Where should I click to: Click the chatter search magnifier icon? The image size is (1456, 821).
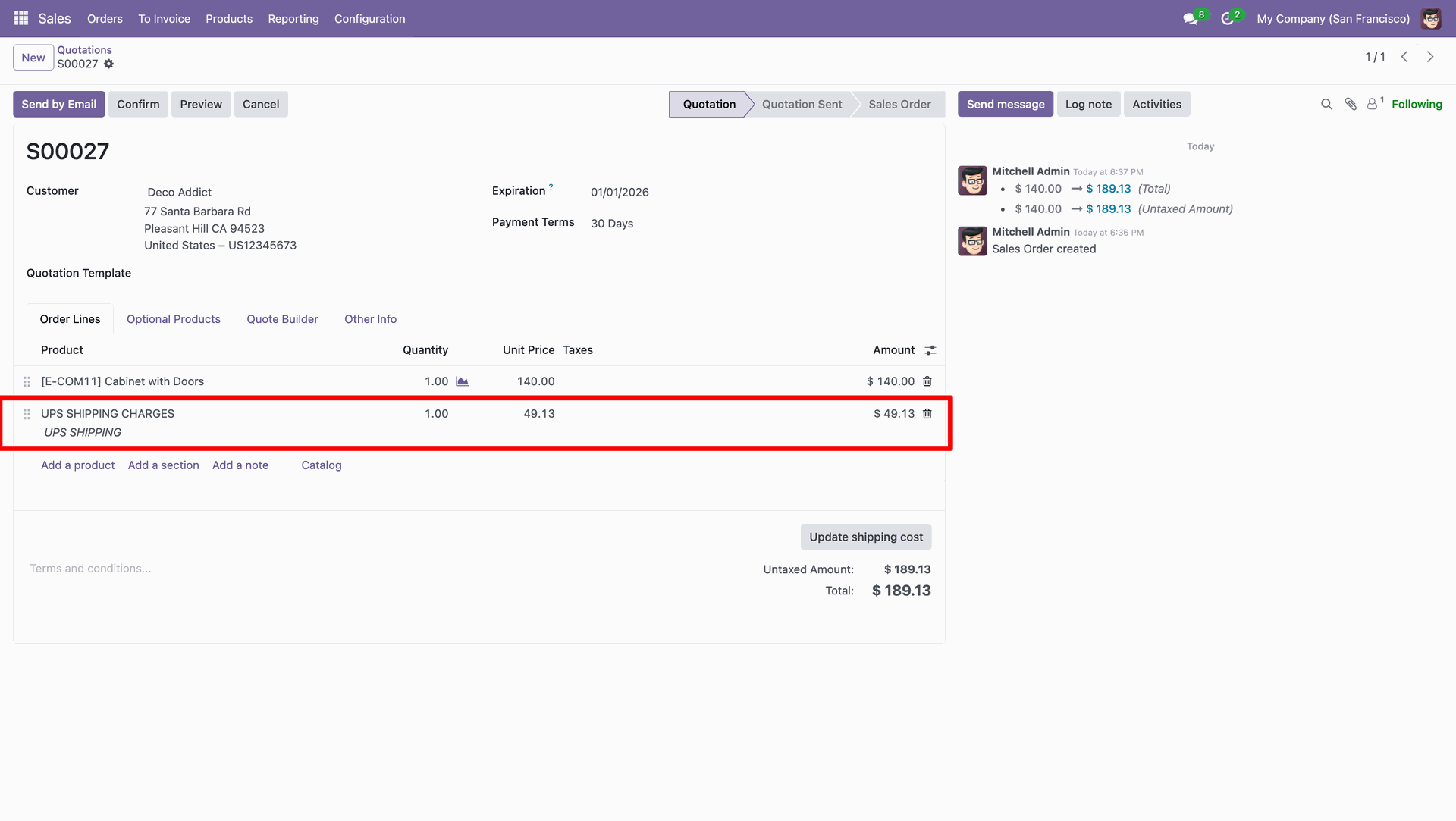(1326, 105)
